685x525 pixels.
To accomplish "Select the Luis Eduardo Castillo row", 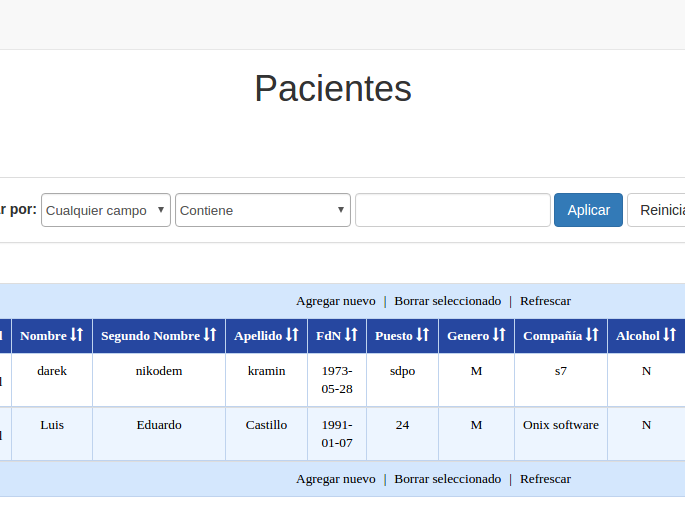I will point(52,425).
